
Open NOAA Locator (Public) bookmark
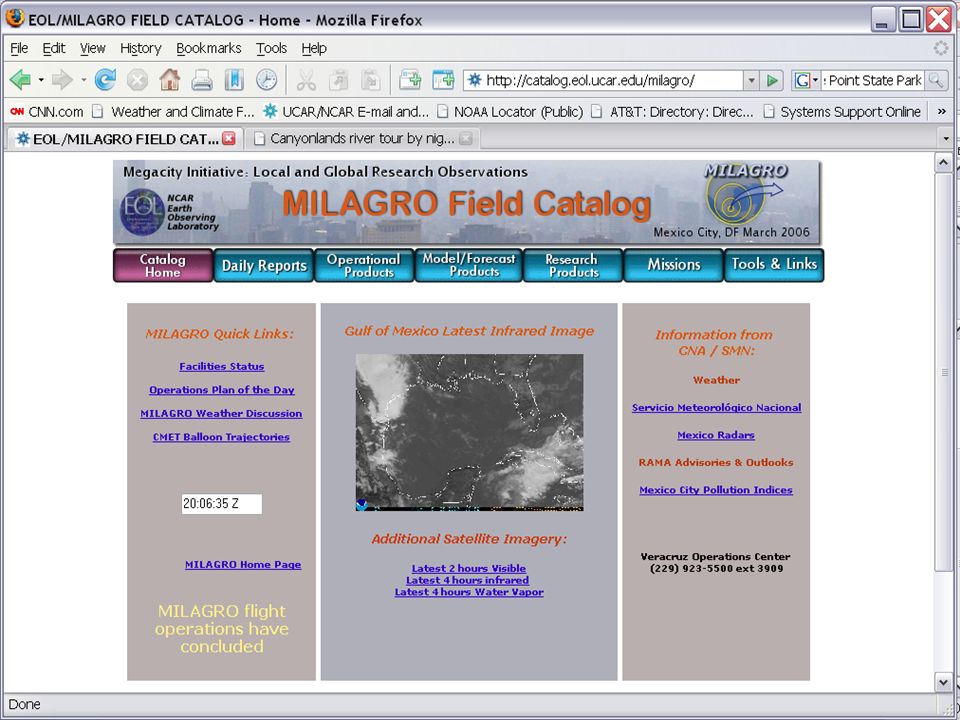pos(510,112)
